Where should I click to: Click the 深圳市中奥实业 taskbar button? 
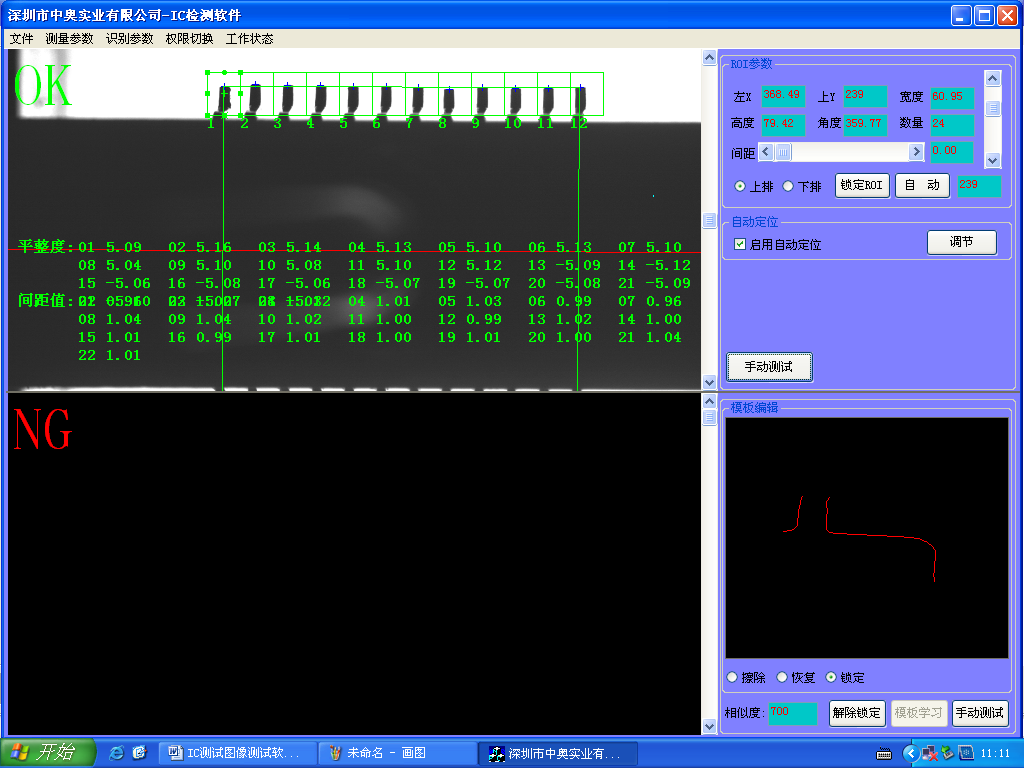[556, 753]
